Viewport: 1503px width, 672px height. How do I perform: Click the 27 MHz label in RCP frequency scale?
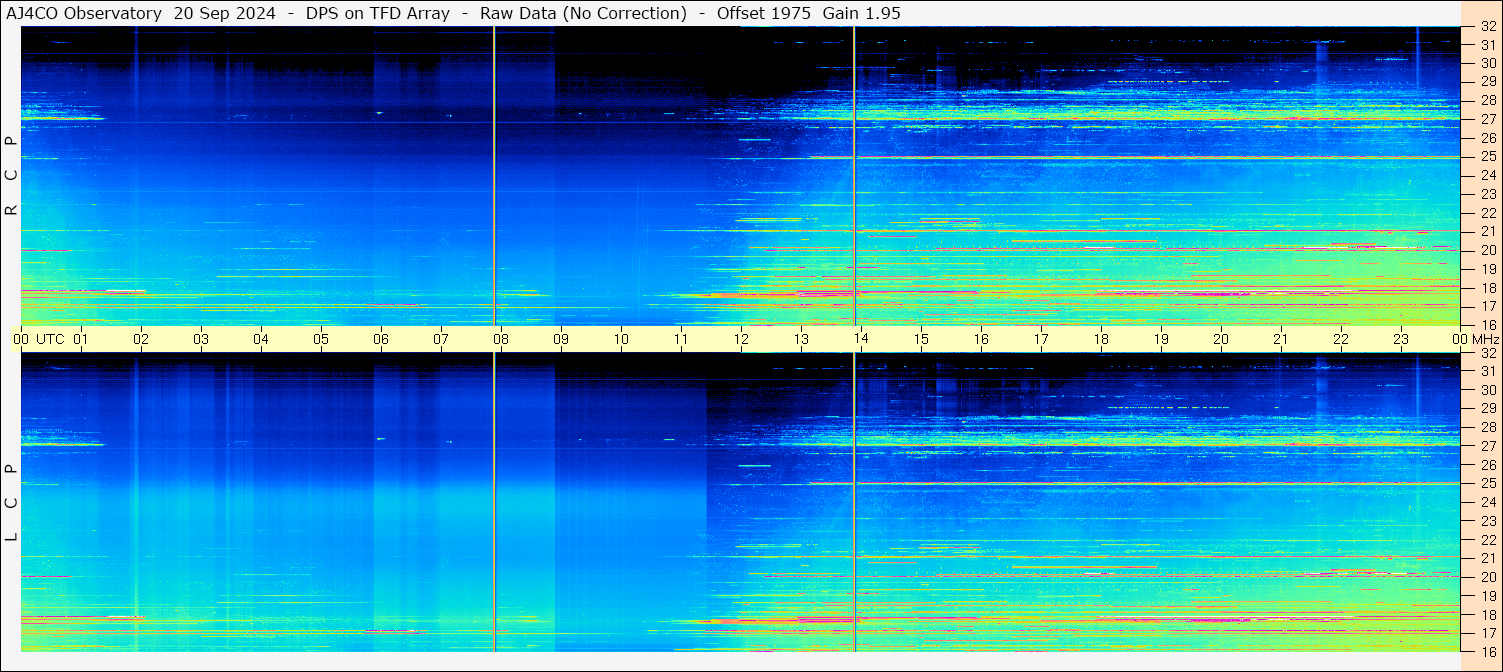pos(1488,119)
